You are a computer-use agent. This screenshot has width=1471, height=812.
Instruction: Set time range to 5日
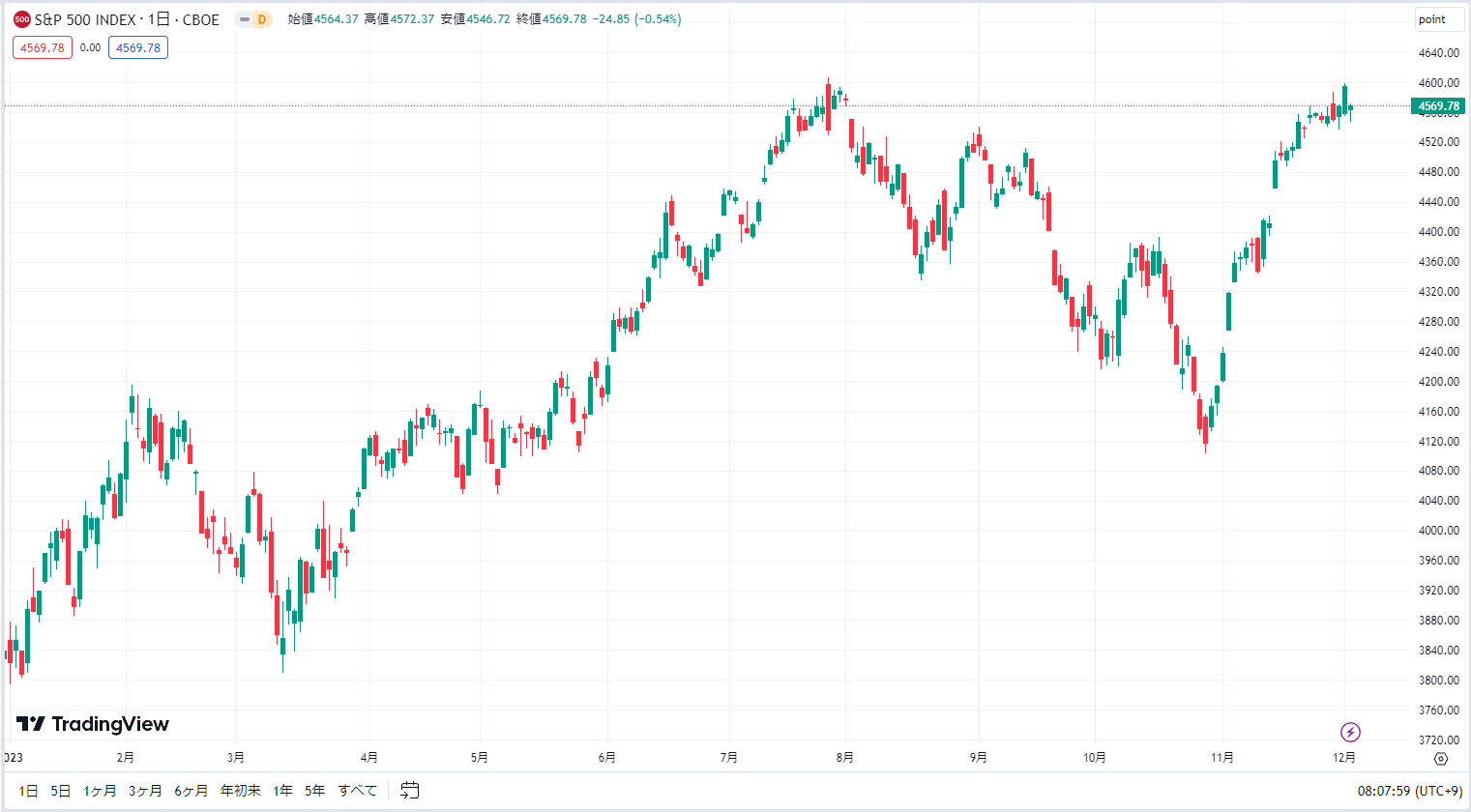(x=61, y=791)
